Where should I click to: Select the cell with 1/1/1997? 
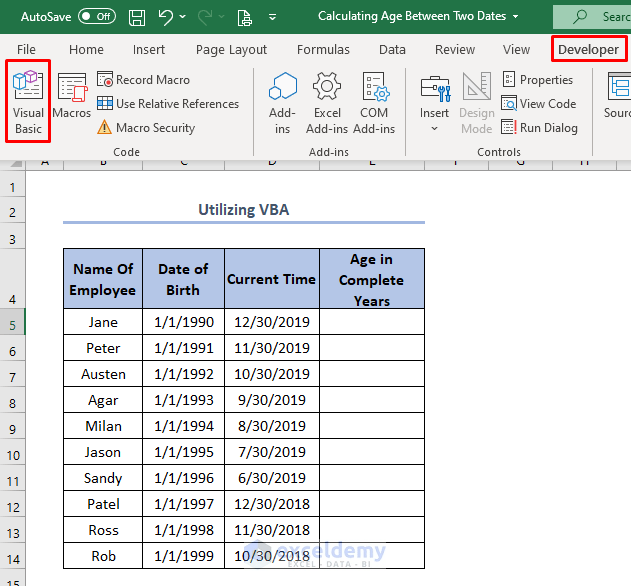(x=184, y=504)
